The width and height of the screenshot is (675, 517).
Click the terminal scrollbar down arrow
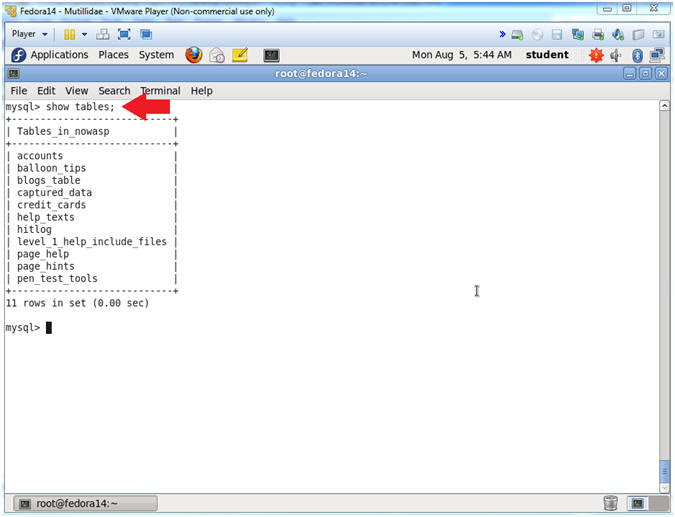[665, 488]
